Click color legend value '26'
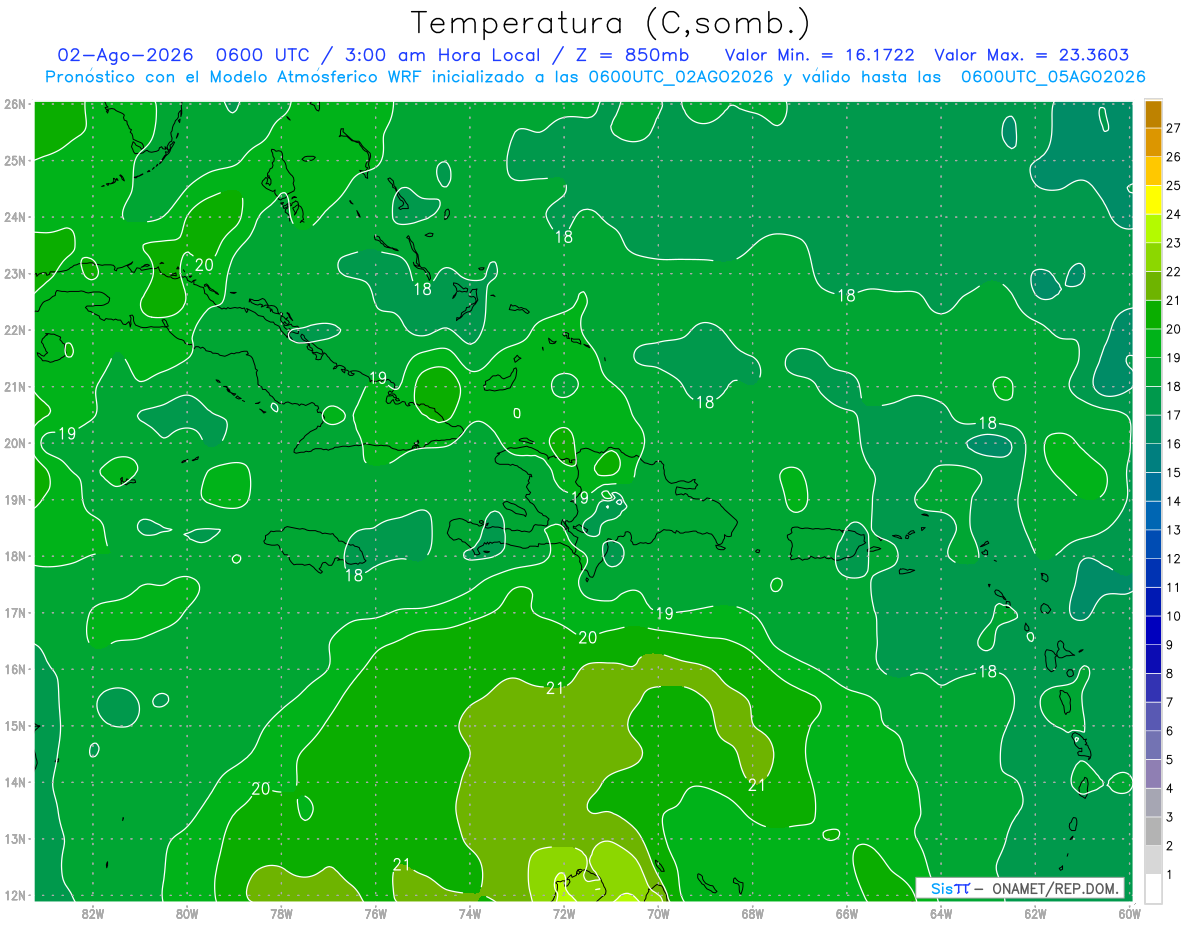The image size is (1200, 927). tap(1173, 157)
